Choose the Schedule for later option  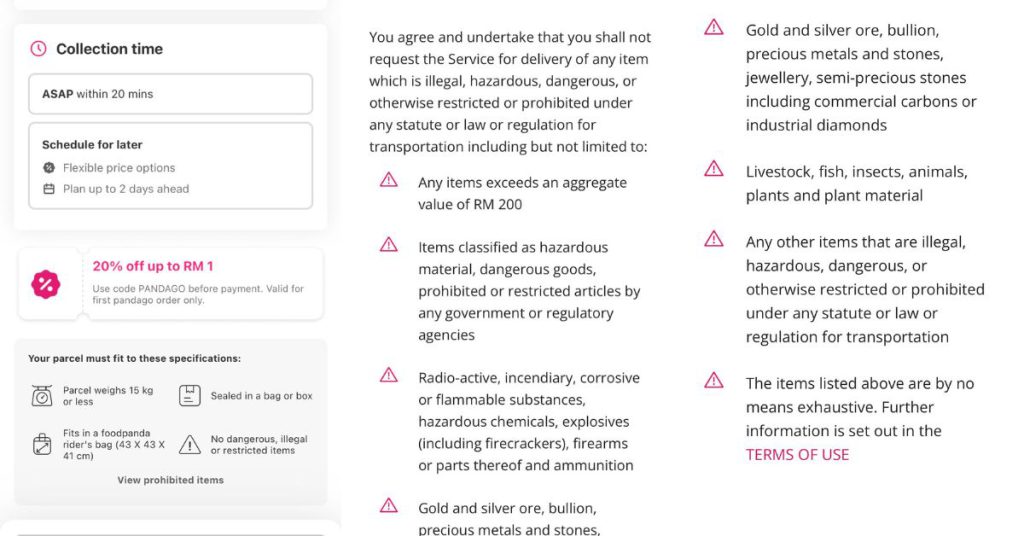170,166
